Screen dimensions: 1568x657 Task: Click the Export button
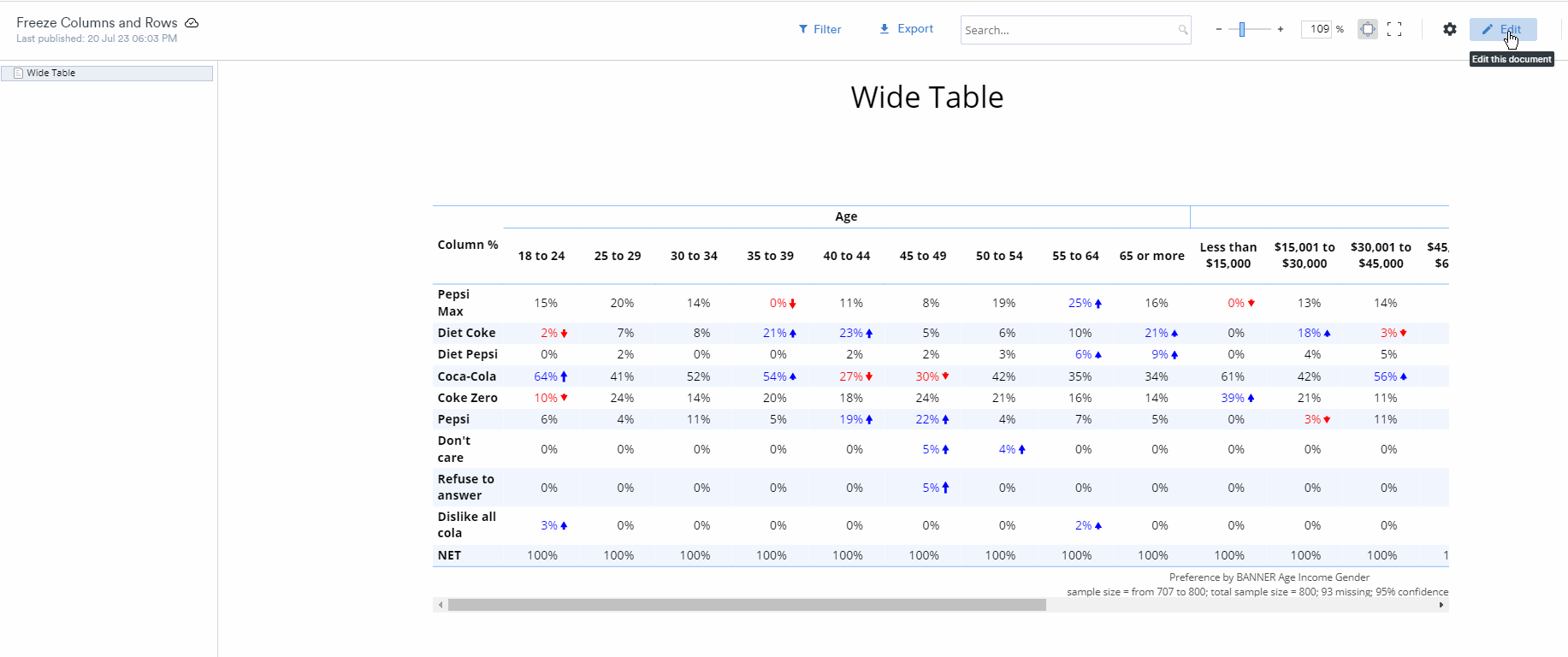(x=906, y=29)
